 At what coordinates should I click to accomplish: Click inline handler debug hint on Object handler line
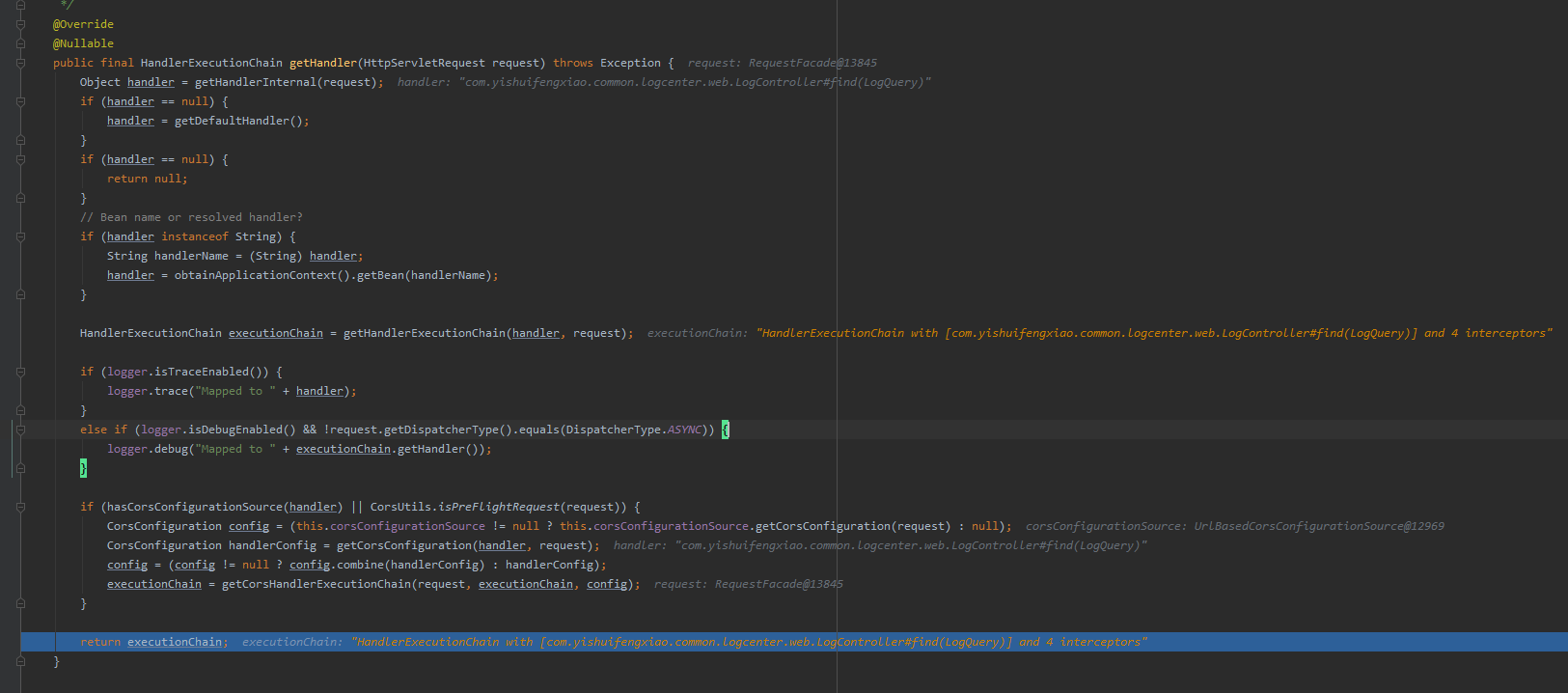[x=664, y=82]
